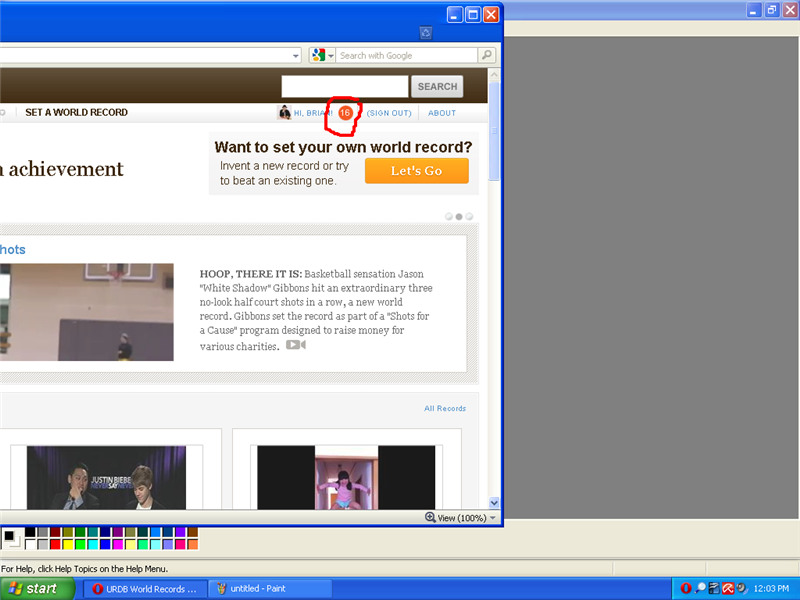Click the scroll up arrow of page scrollbar
This screenshot has height=600, width=800.
click(x=494, y=74)
